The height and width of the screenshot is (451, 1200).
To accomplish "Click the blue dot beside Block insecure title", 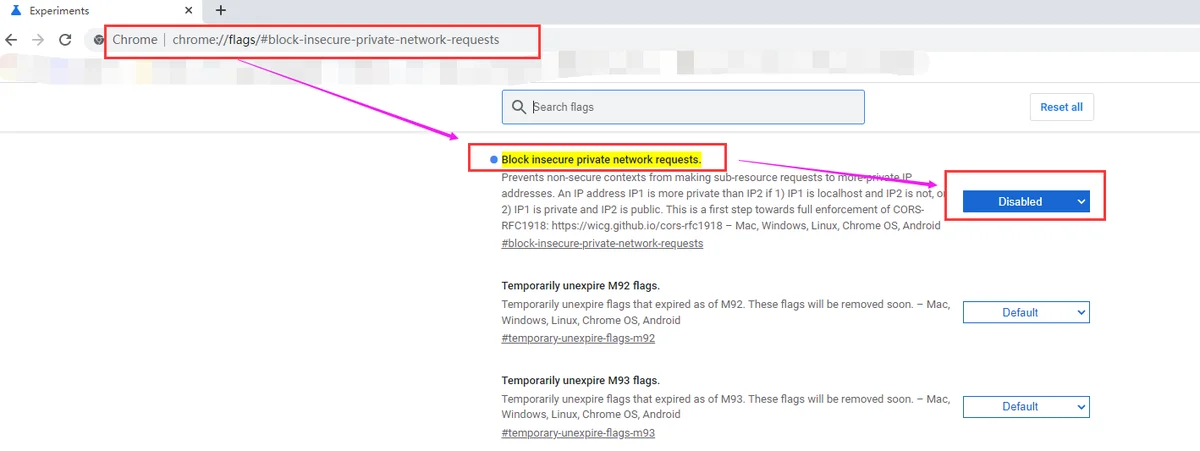I will (x=493, y=160).
